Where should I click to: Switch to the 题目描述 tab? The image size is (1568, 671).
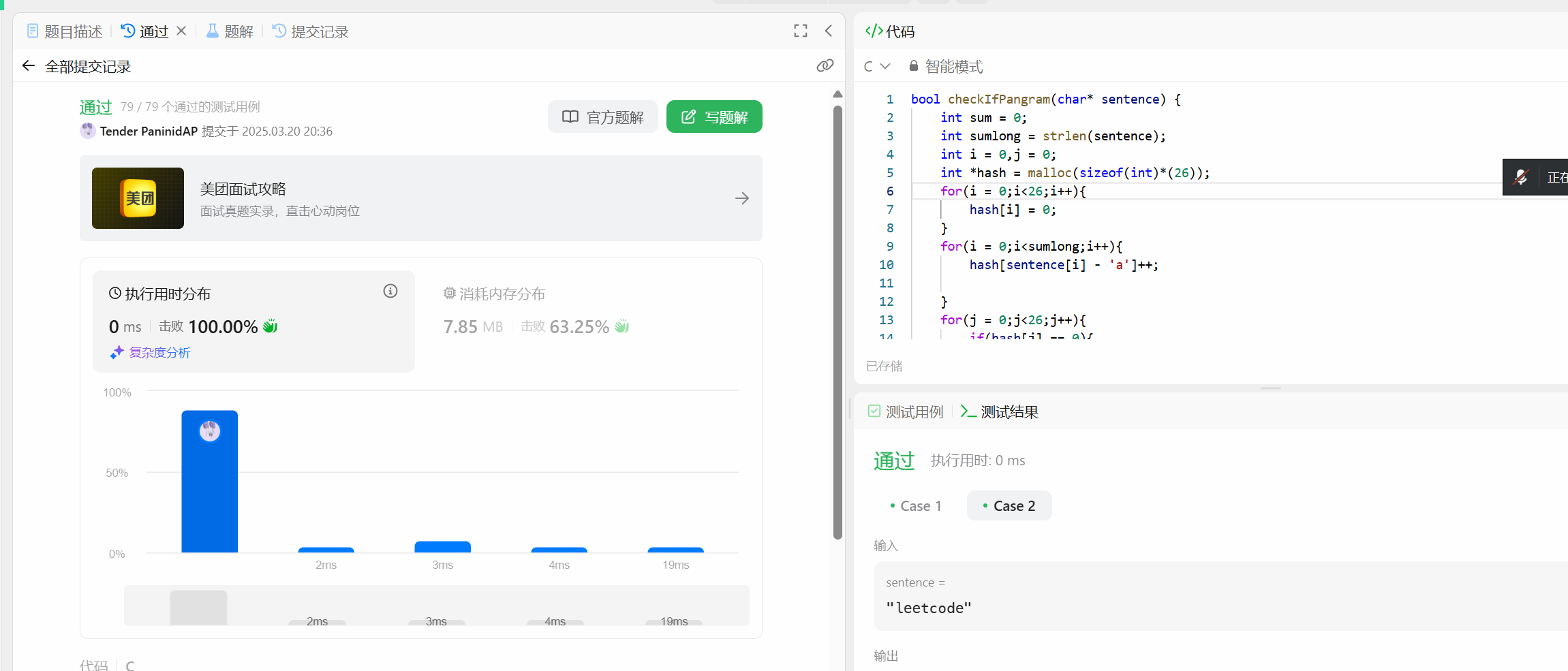pos(65,31)
